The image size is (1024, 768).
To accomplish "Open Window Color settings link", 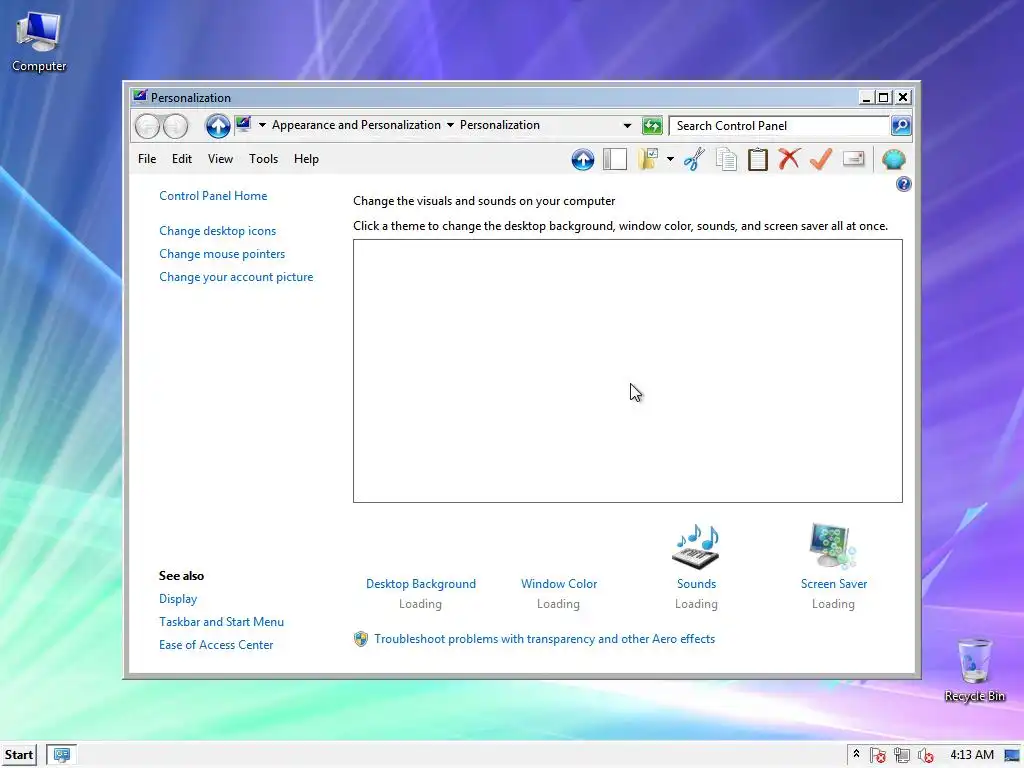I will (x=558, y=584).
